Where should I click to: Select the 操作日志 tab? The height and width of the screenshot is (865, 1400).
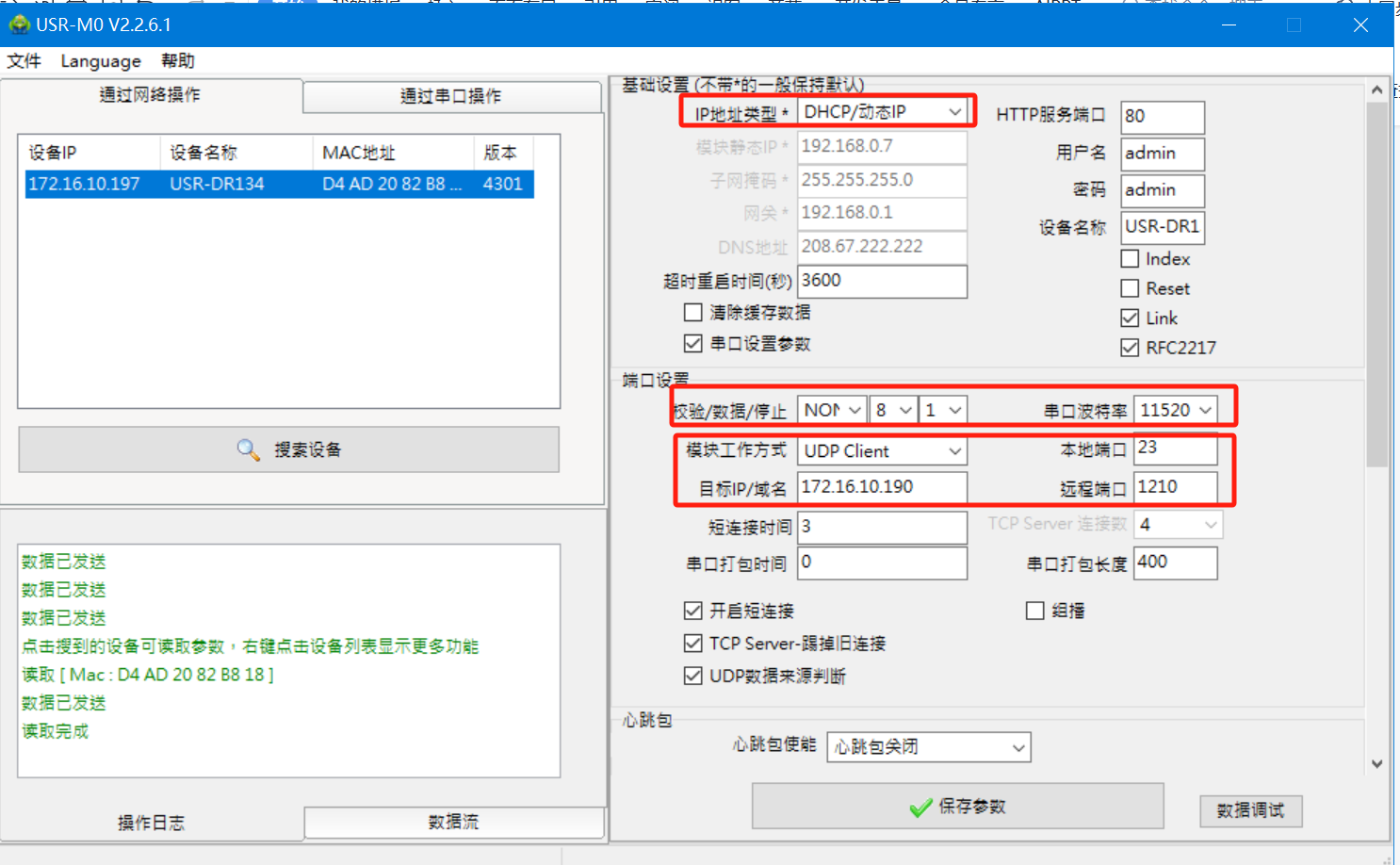point(151,823)
